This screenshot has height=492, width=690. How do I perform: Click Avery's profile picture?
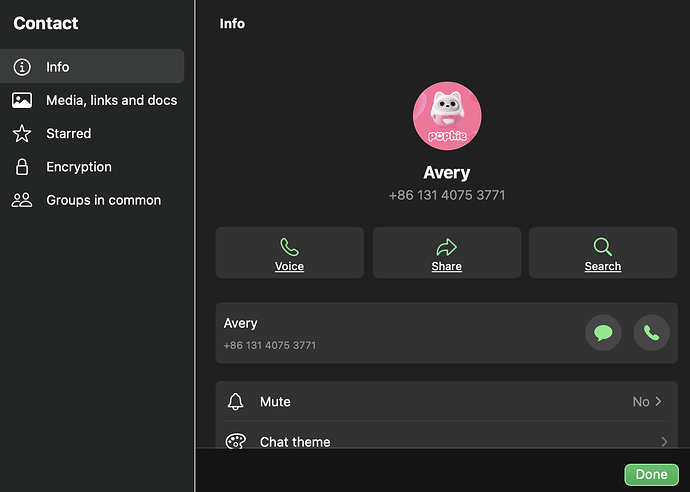[x=447, y=116]
